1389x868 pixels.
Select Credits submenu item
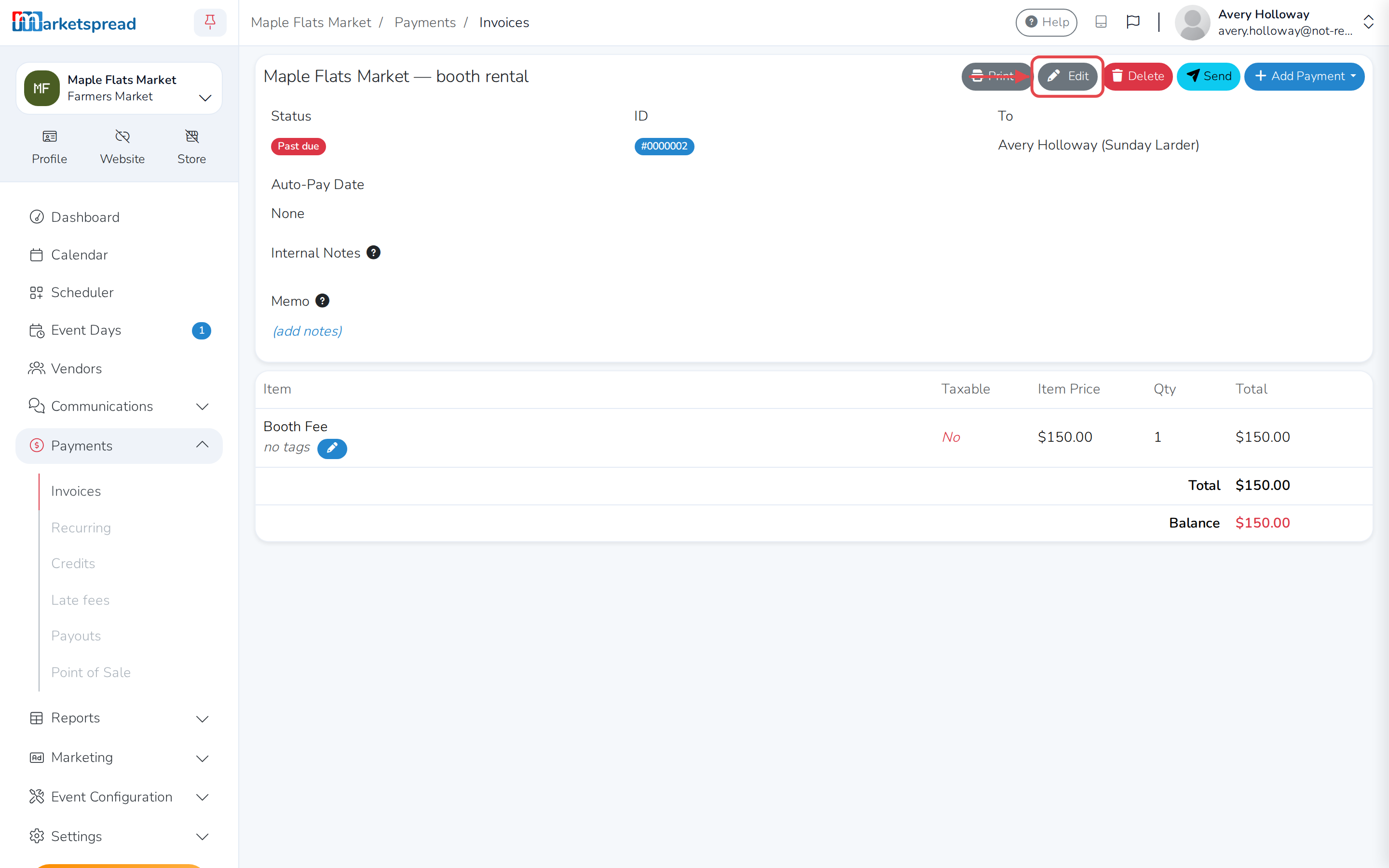[73, 564]
